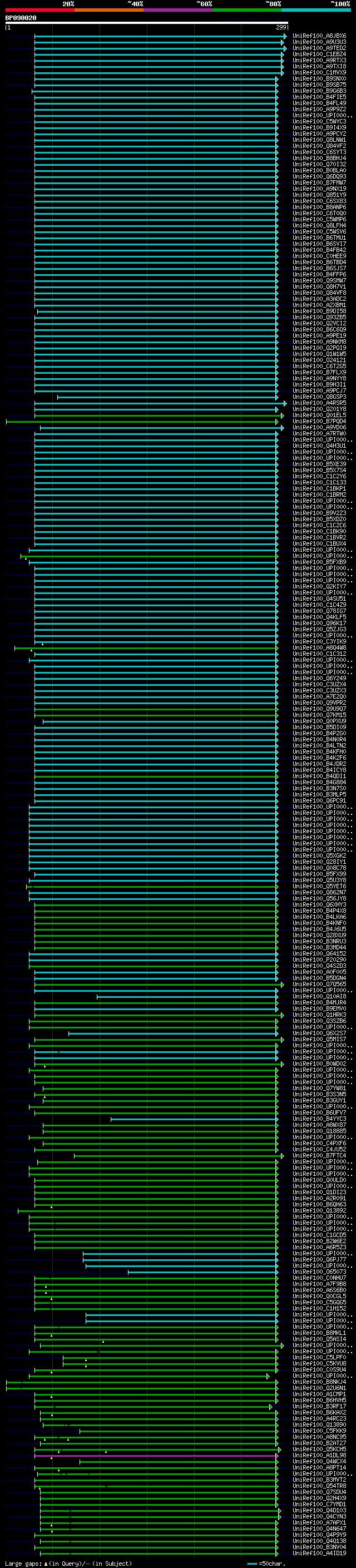This screenshot has height=1568, width=356.
Task: Click the red 20% legend color segment
Action: click(x=39, y=10)
